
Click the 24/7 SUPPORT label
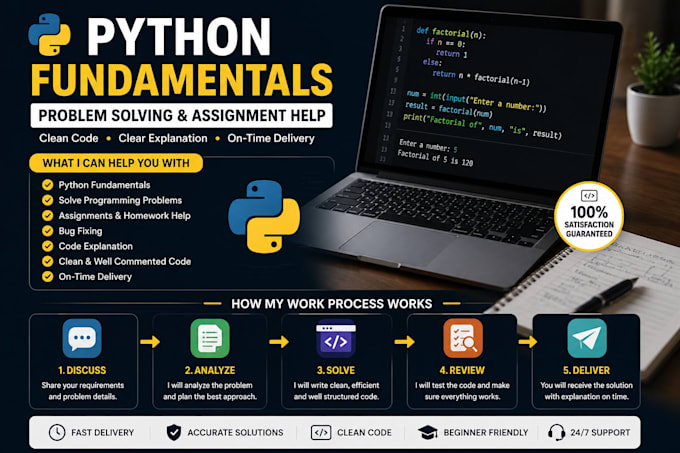[x=600, y=433]
